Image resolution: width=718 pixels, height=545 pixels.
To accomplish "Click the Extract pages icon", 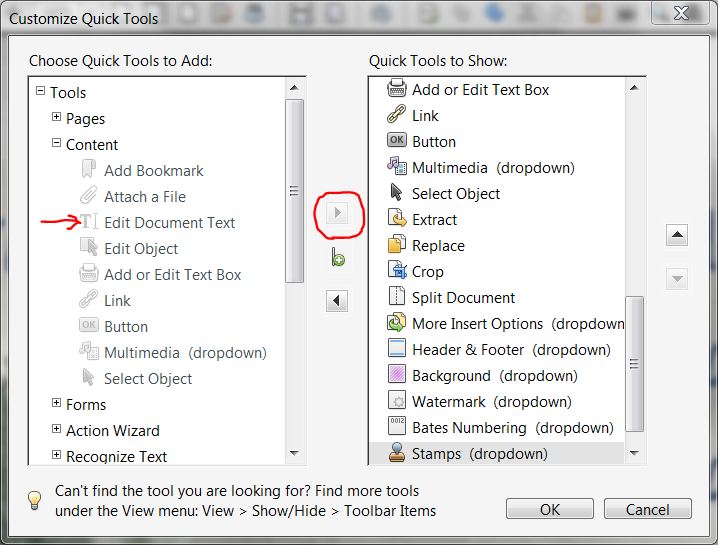I will pos(397,218).
